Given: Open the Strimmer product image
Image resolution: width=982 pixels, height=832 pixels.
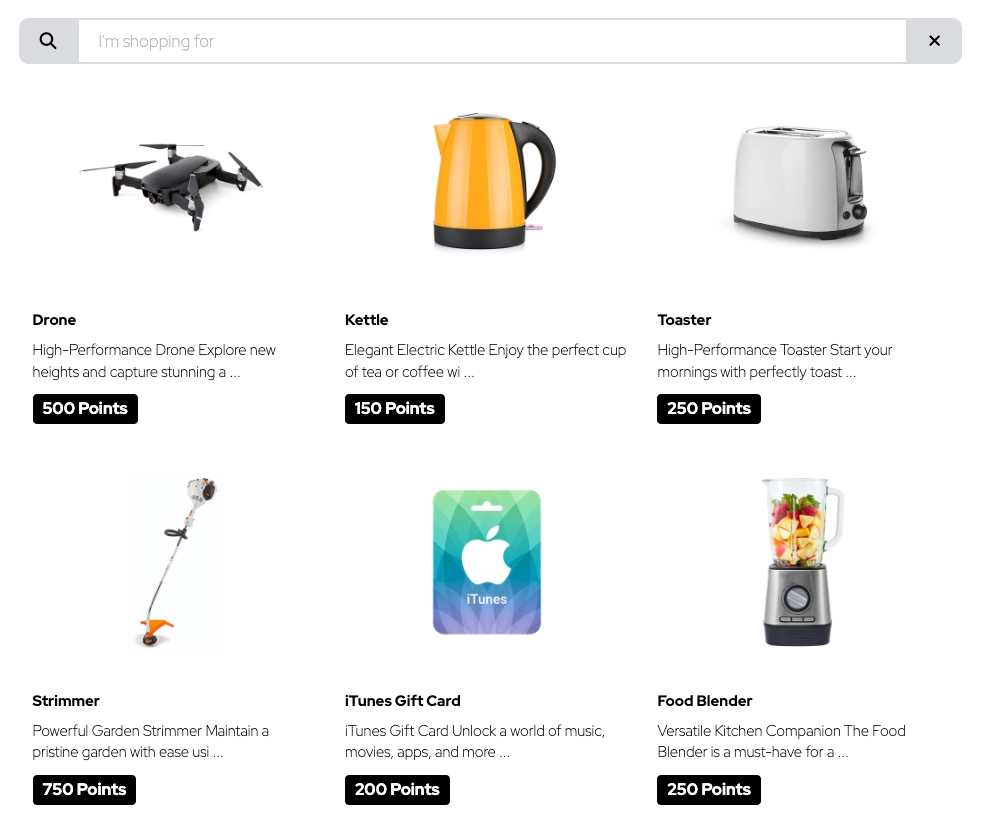Looking at the screenshot, I should pyautogui.click(x=175, y=563).
